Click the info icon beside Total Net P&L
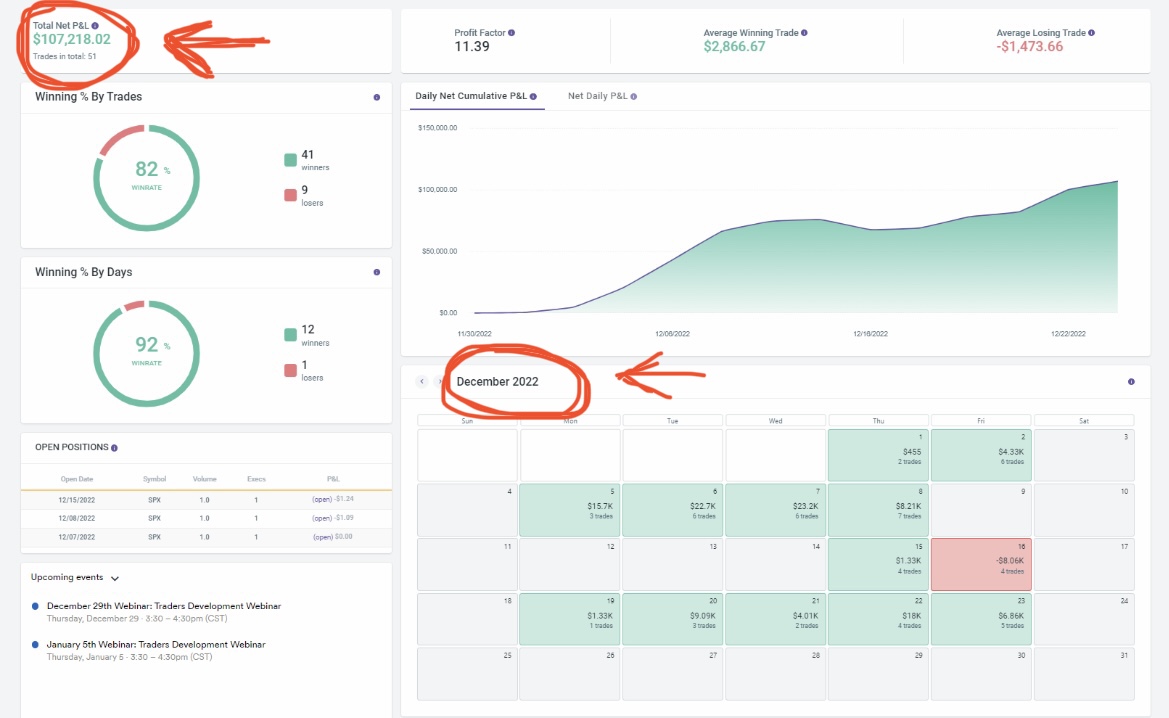 [x=95, y=24]
